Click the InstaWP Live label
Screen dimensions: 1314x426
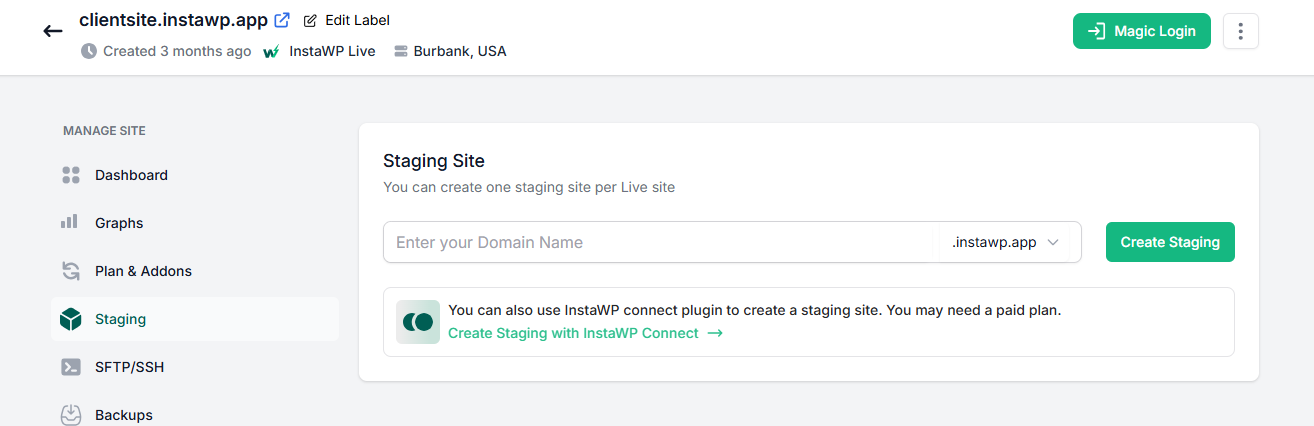(332, 51)
